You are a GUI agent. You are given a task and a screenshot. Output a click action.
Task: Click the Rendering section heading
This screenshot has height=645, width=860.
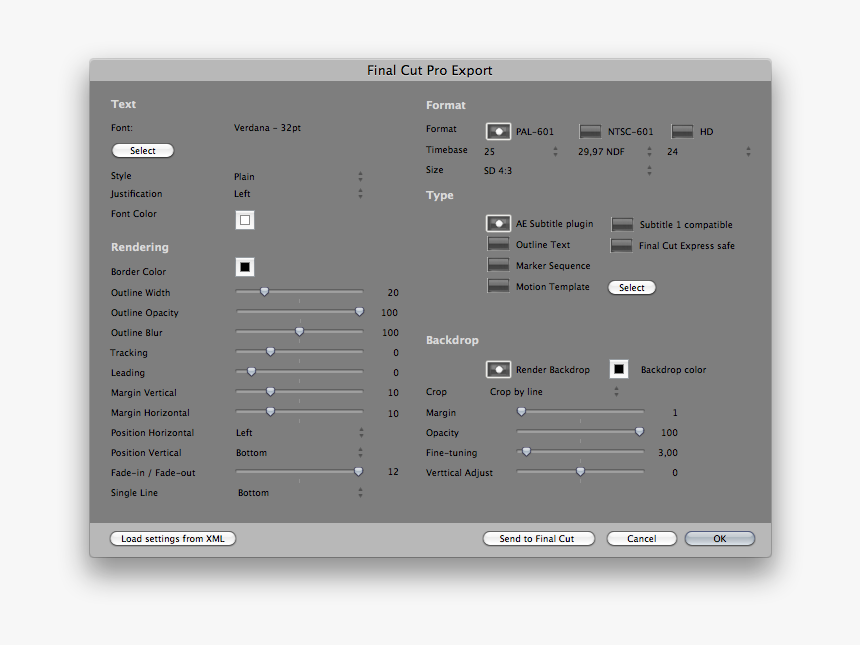tap(139, 247)
